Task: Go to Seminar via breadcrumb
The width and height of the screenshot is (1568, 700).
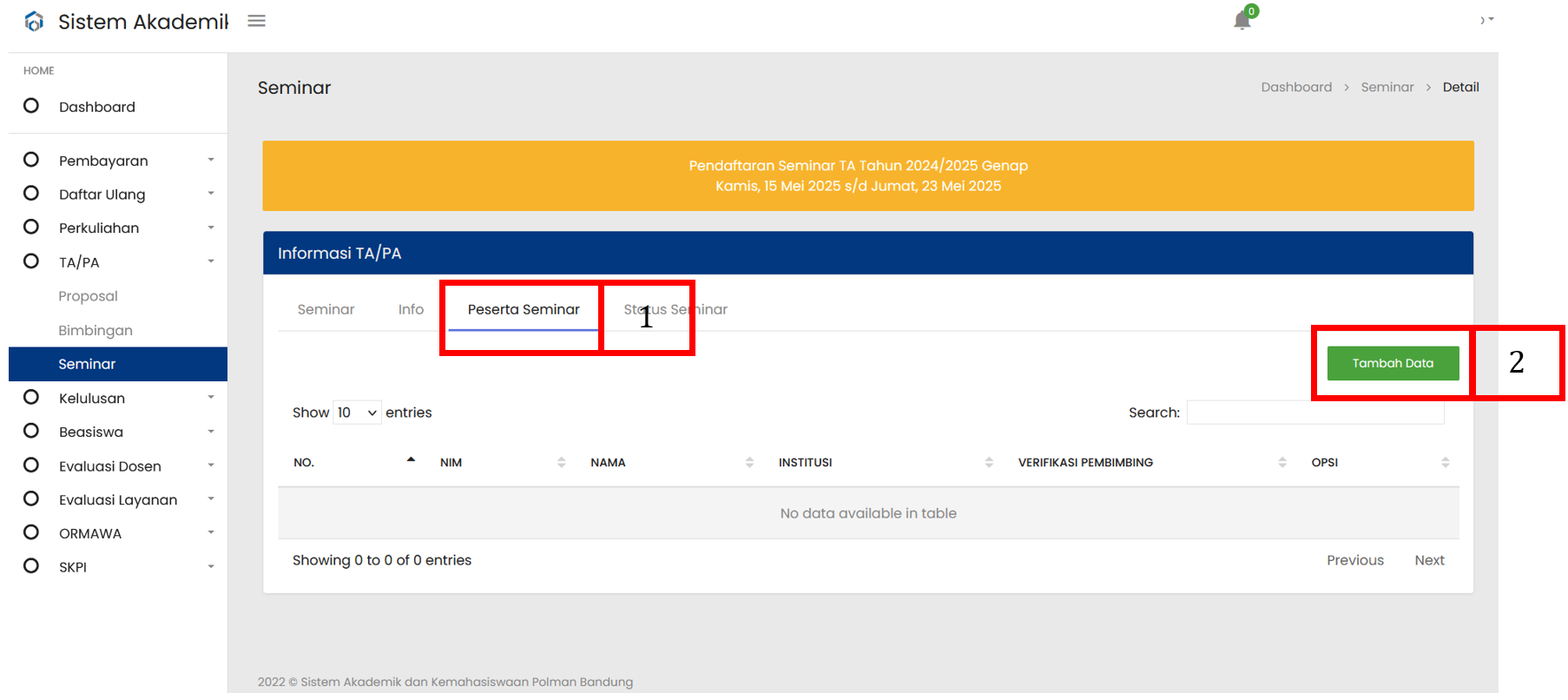Action: [1387, 87]
